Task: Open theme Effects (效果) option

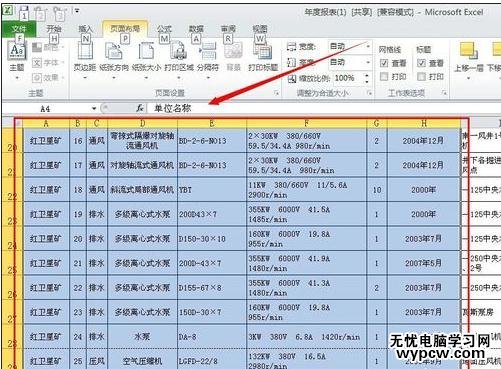Action: tap(47, 78)
